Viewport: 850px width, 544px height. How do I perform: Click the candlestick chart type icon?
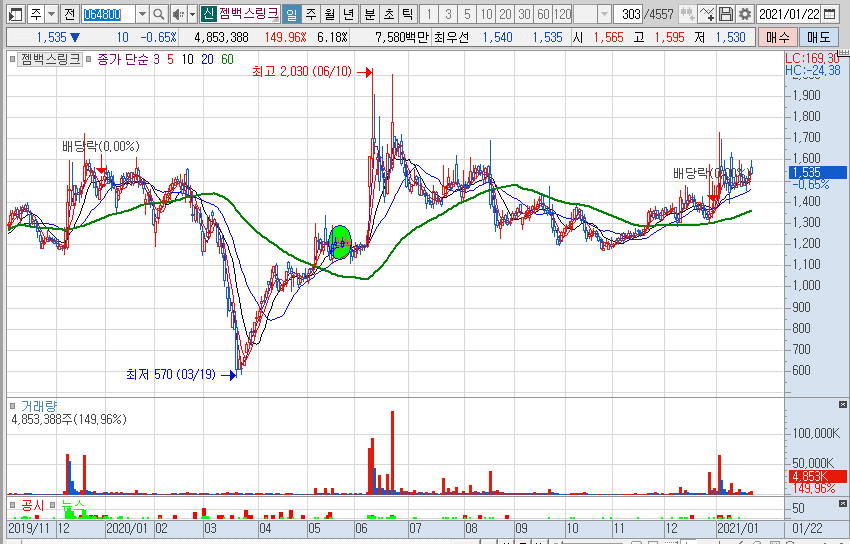coord(688,14)
